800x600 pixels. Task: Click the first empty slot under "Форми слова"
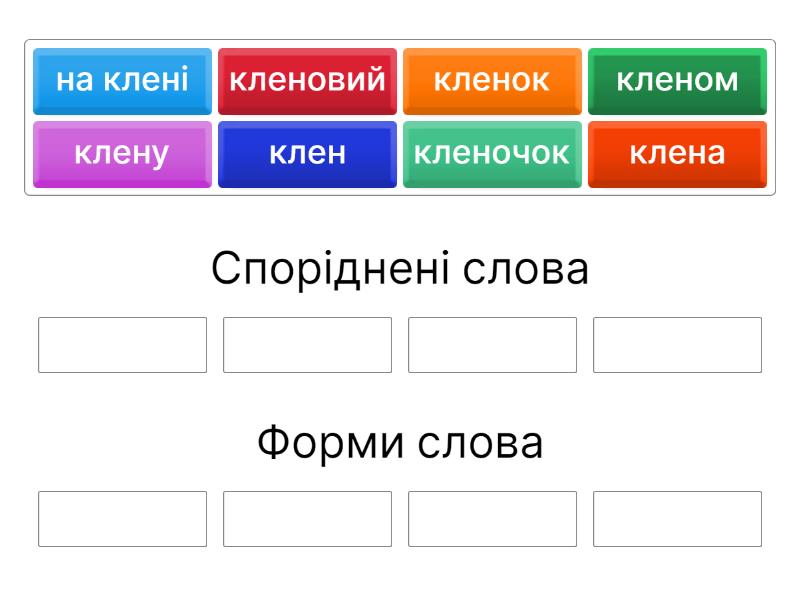122,519
